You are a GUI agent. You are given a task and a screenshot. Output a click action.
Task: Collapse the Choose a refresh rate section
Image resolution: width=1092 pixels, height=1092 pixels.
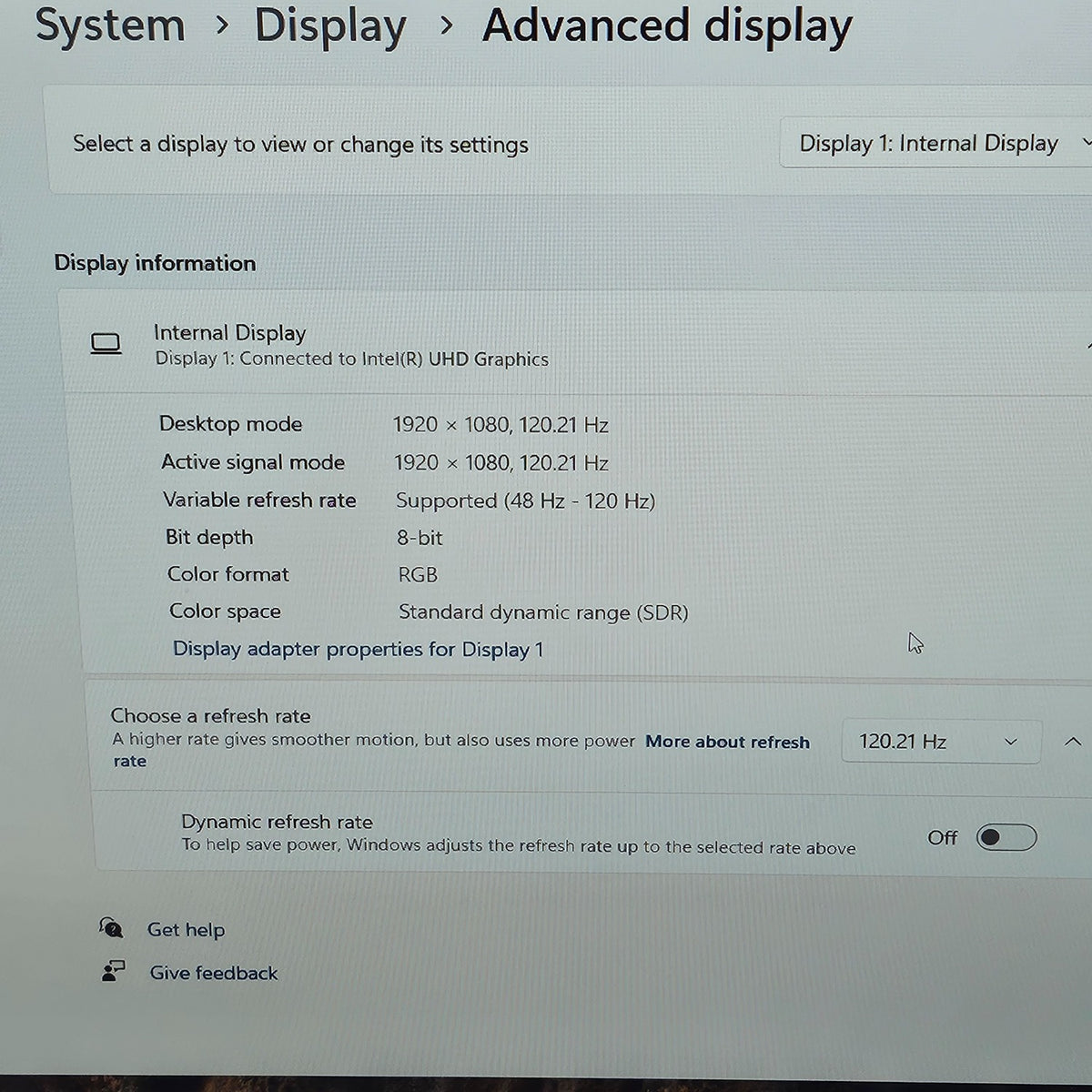tap(1073, 742)
